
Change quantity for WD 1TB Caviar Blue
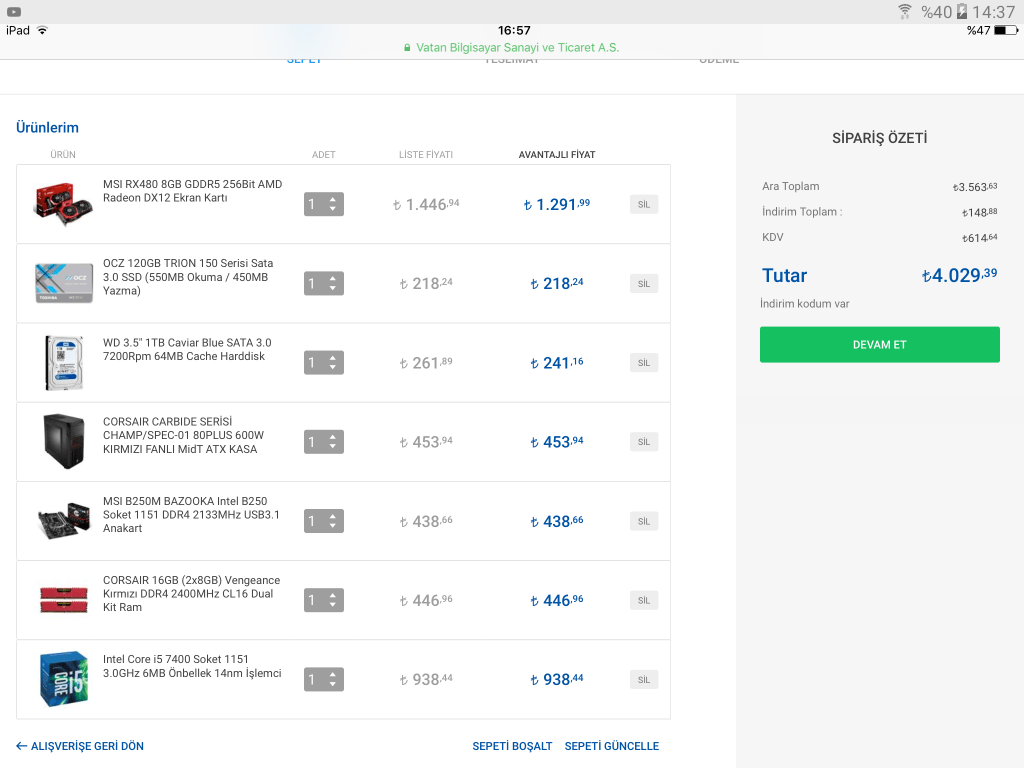[324, 362]
